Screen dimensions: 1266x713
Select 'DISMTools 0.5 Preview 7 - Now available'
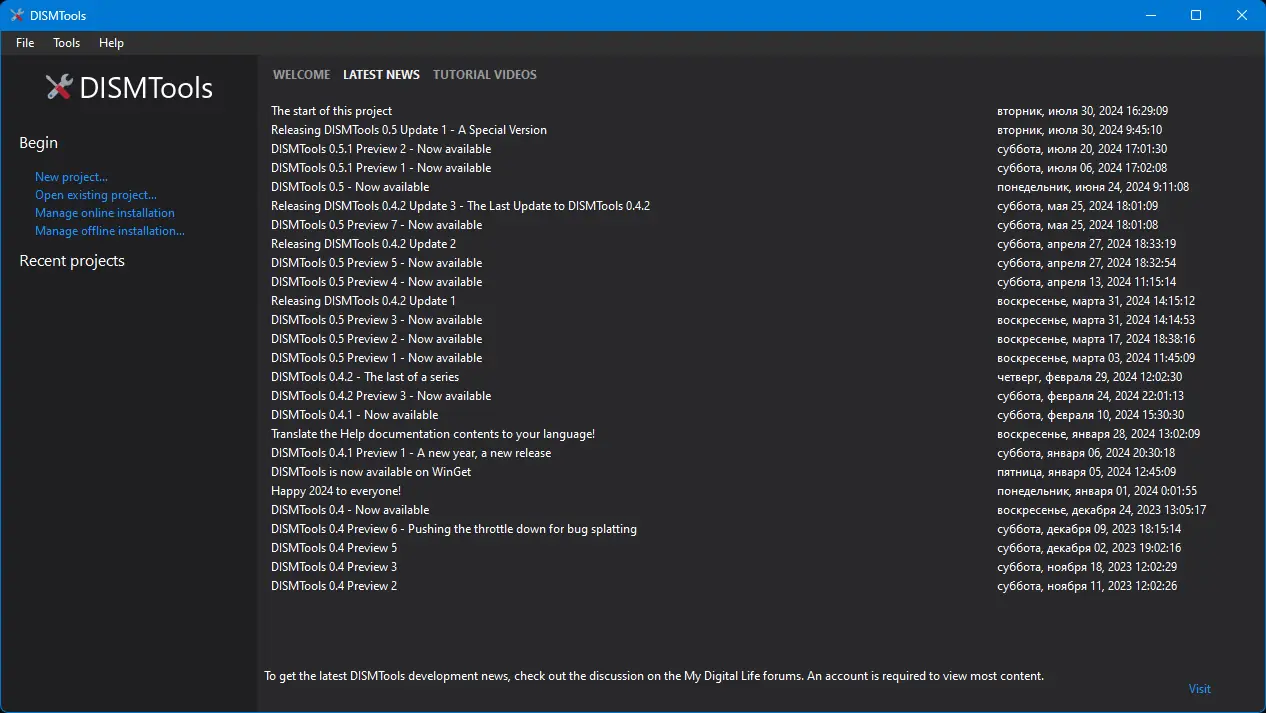pyautogui.click(x=377, y=225)
